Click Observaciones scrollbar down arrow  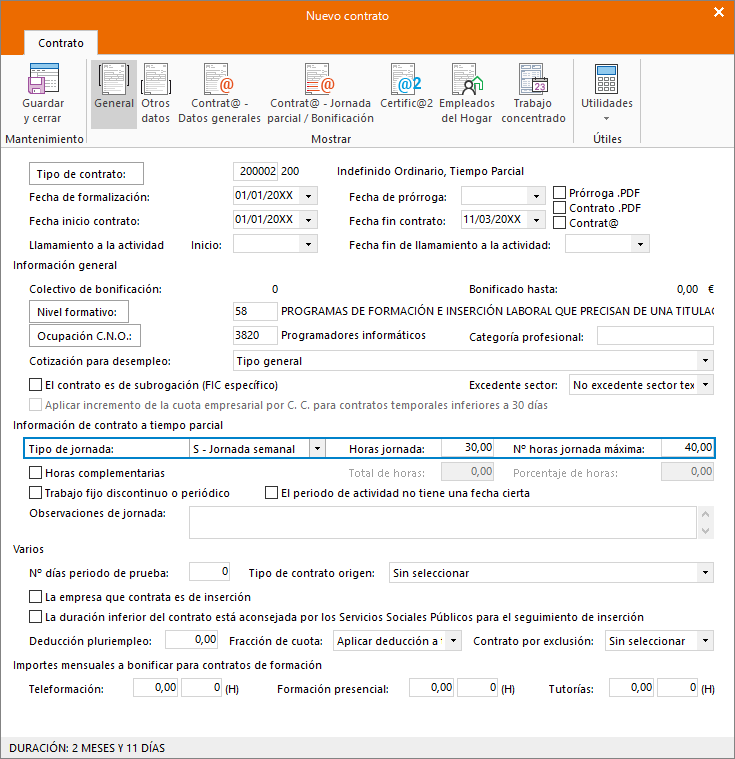705,531
